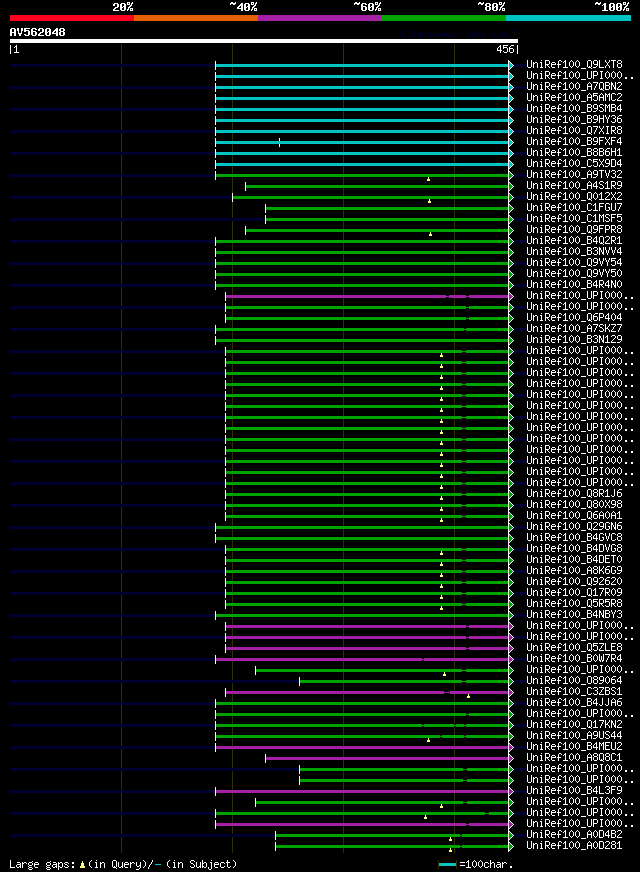This screenshot has height=872, width=640.
Task: Open hit UniRef100_Q5R5R8
Action: pyautogui.click(x=574, y=604)
